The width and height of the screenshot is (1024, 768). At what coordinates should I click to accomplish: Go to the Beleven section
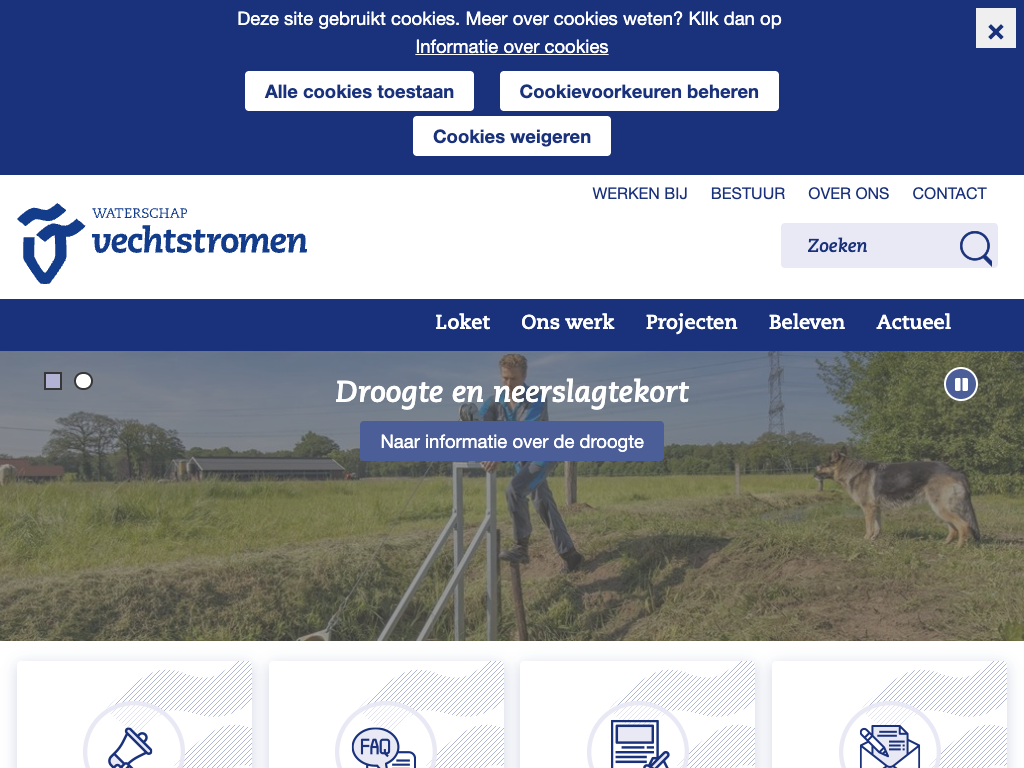(x=807, y=322)
